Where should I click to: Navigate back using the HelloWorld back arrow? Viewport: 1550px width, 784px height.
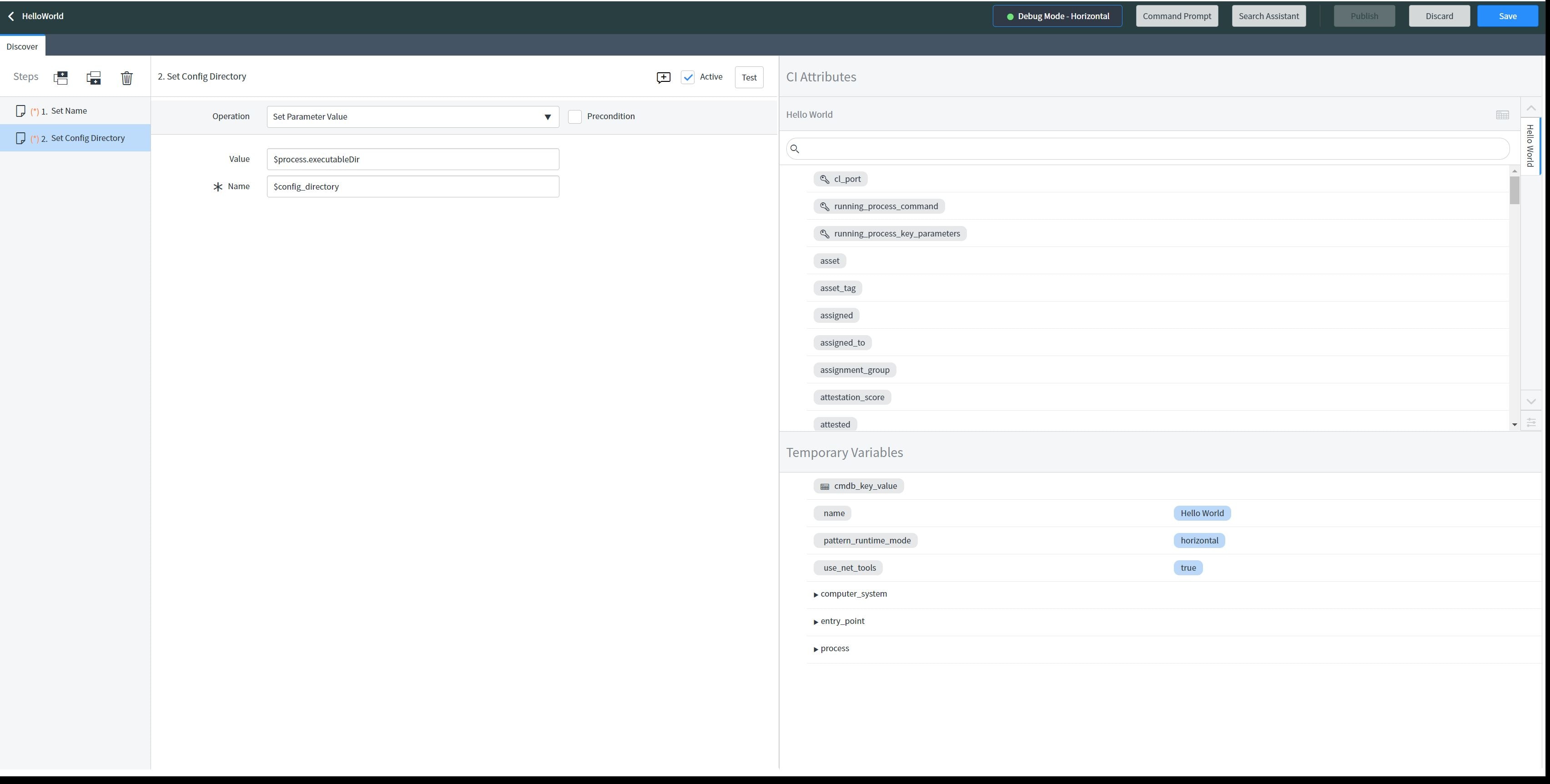pyautogui.click(x=11, y=15)
